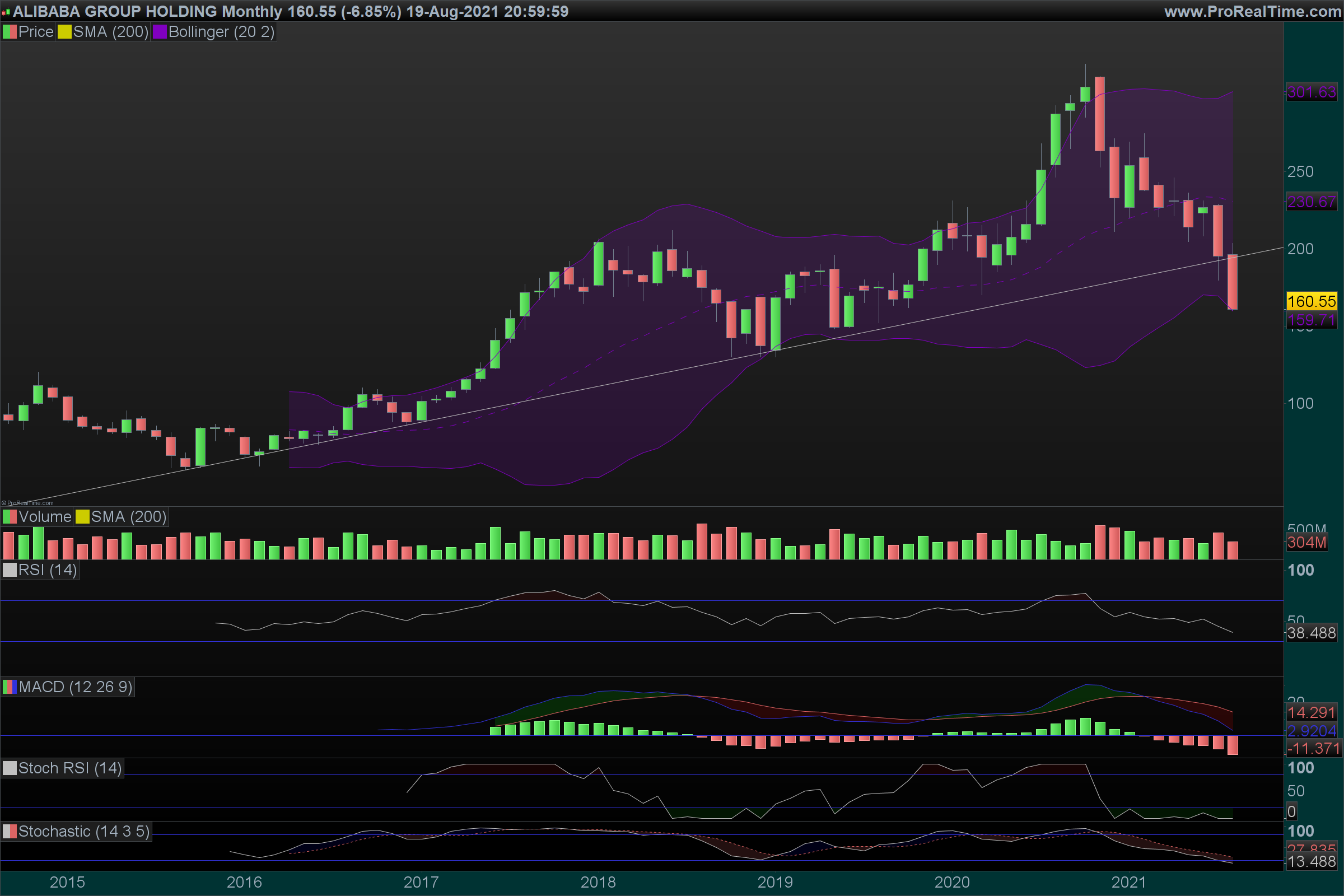Click the Volume panel legend icon
This screenshot has width=1344, height=896.
(x=10, y=517)
